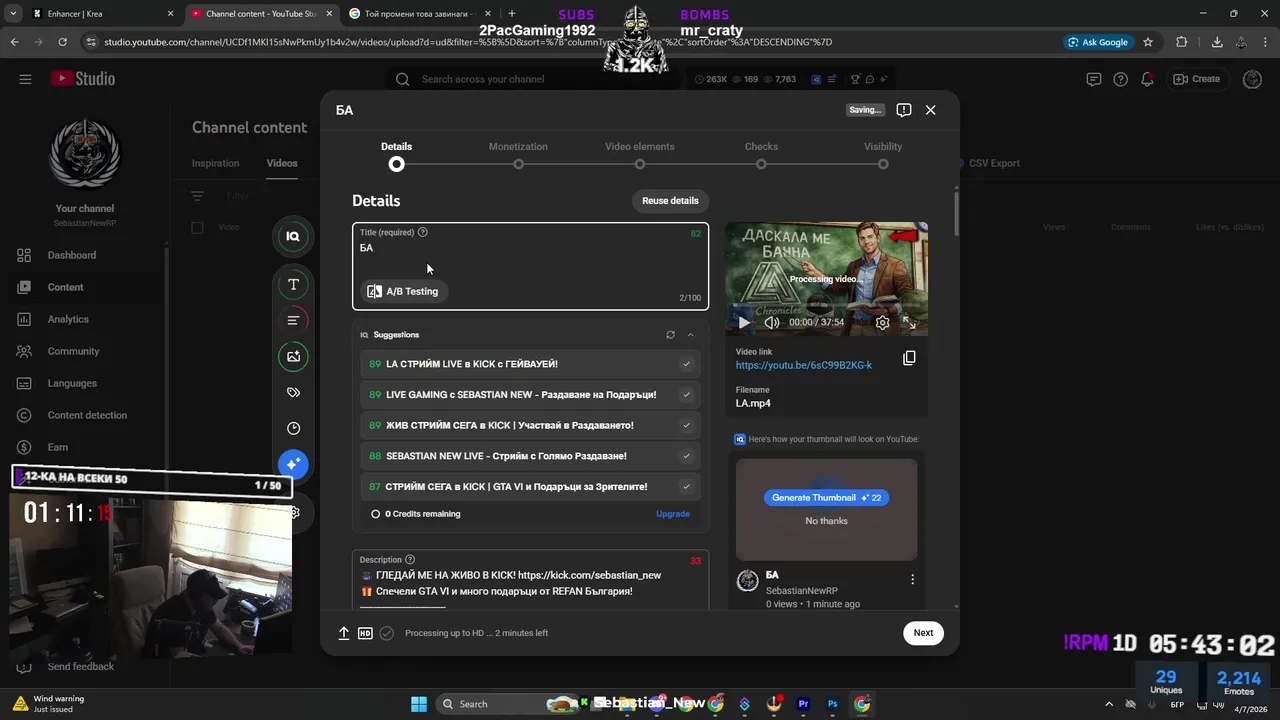Open Dashboard in the sidebar
Viewport: 1280px width, 720px height.
point(83,255)
